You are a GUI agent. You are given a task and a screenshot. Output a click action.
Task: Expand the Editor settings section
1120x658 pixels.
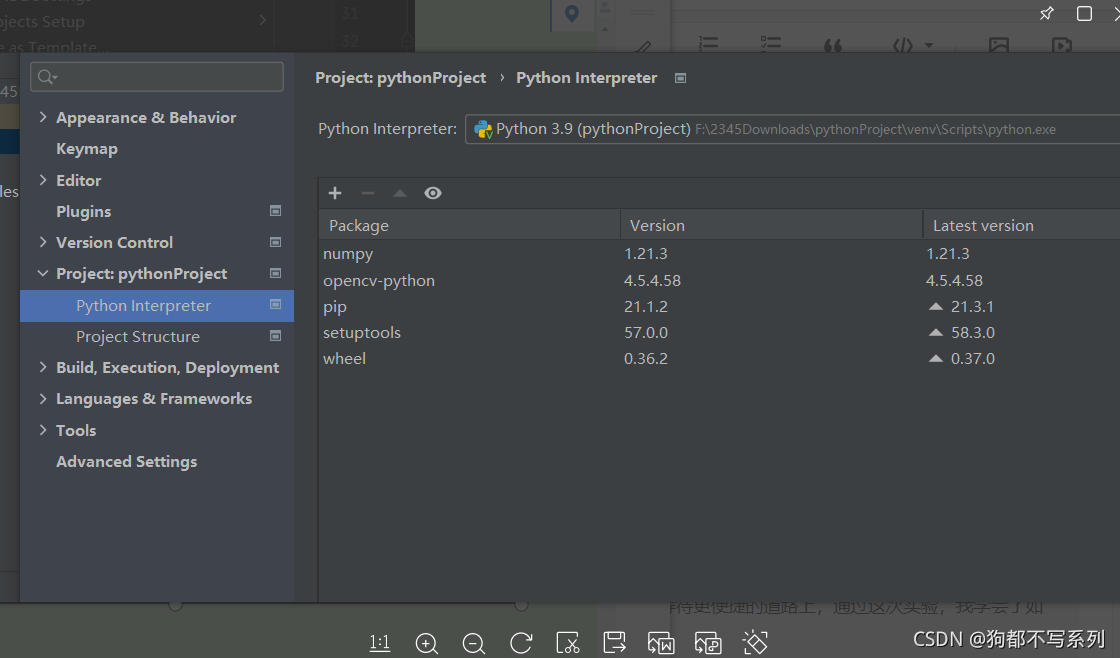pyautogui.click(x=43, y=180)
